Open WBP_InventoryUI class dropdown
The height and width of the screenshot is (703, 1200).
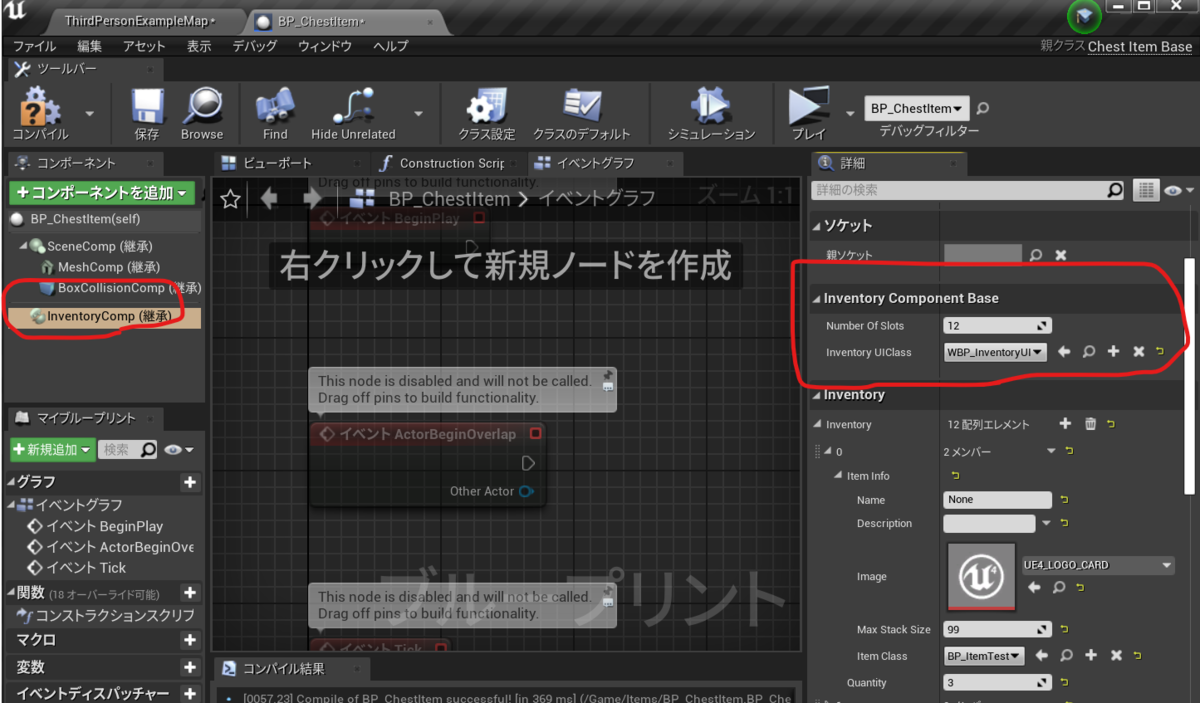coord(995,352)
